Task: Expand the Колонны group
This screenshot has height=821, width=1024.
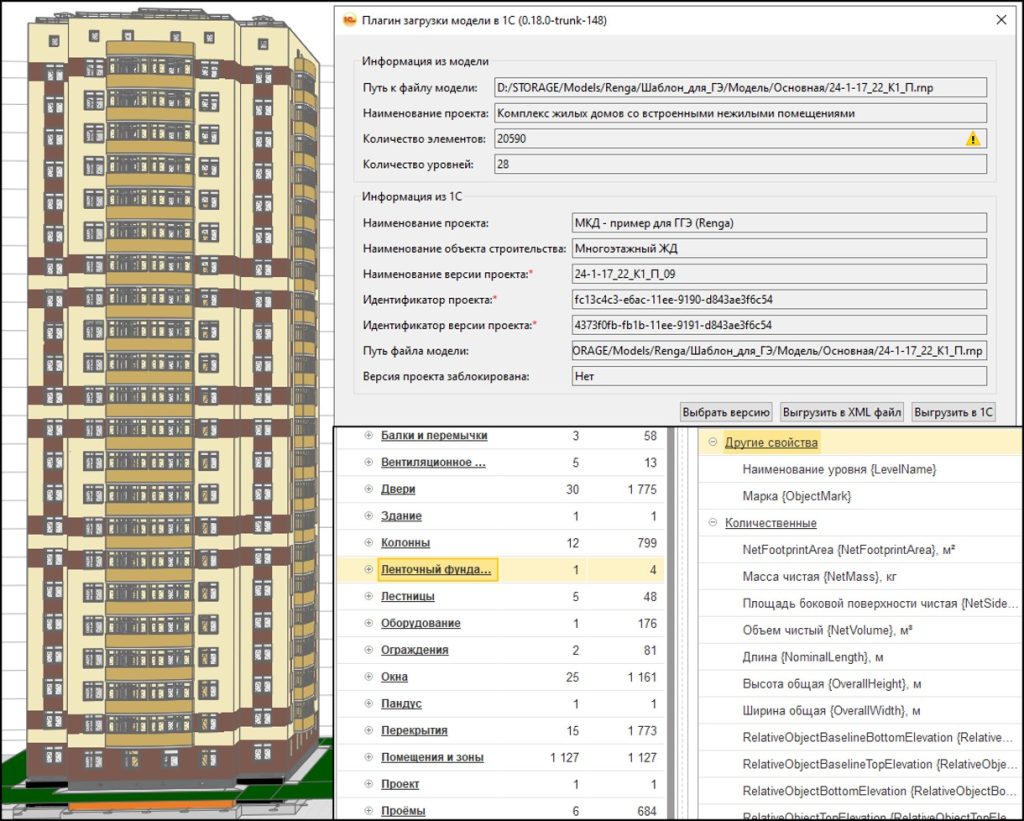Action: click(368, 543)
